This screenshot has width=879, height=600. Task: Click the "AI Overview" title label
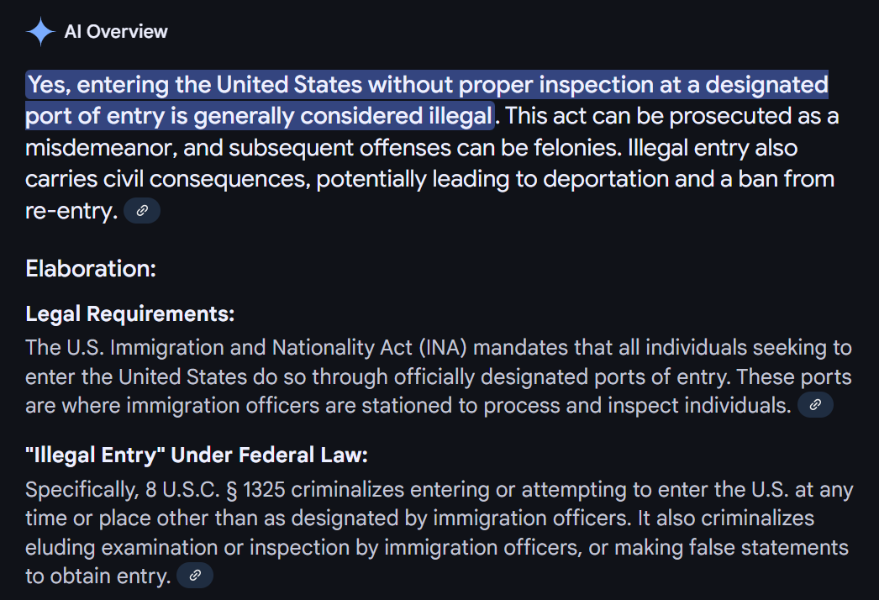pyautogui.click(x=116, y=32)
